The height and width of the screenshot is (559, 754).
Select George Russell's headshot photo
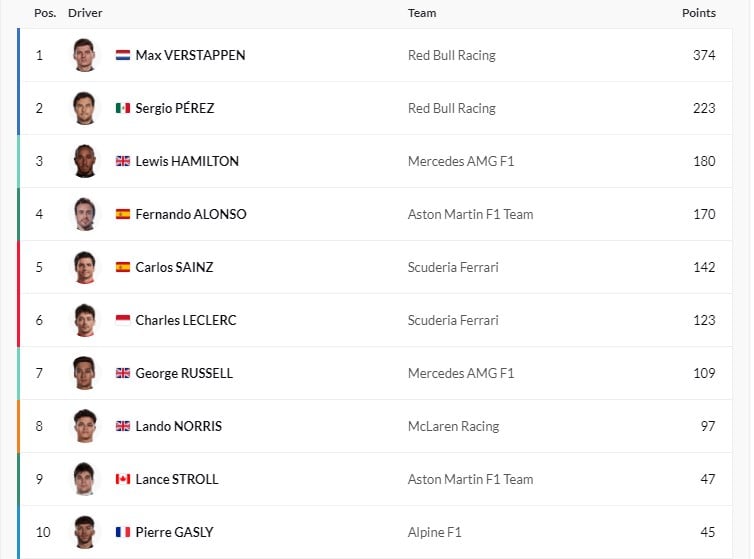[x=85, y=373]
